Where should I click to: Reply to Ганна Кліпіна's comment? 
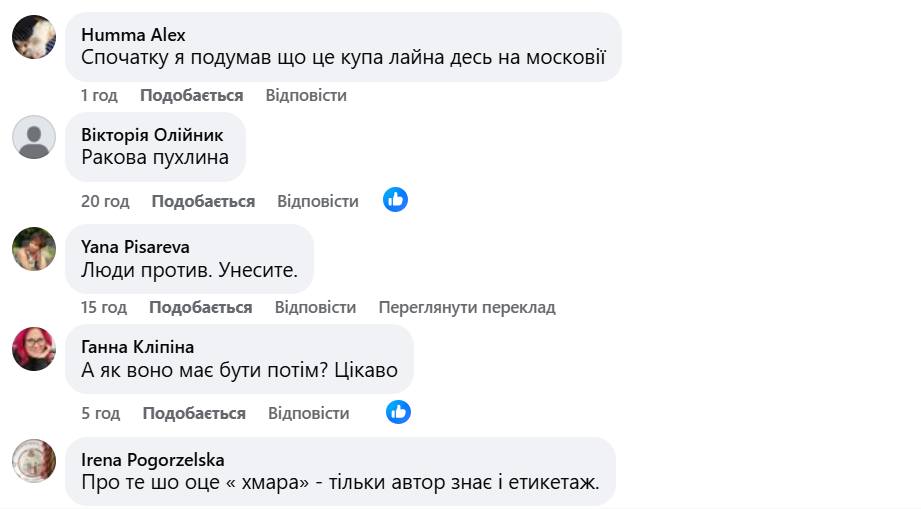coord(308,413)
